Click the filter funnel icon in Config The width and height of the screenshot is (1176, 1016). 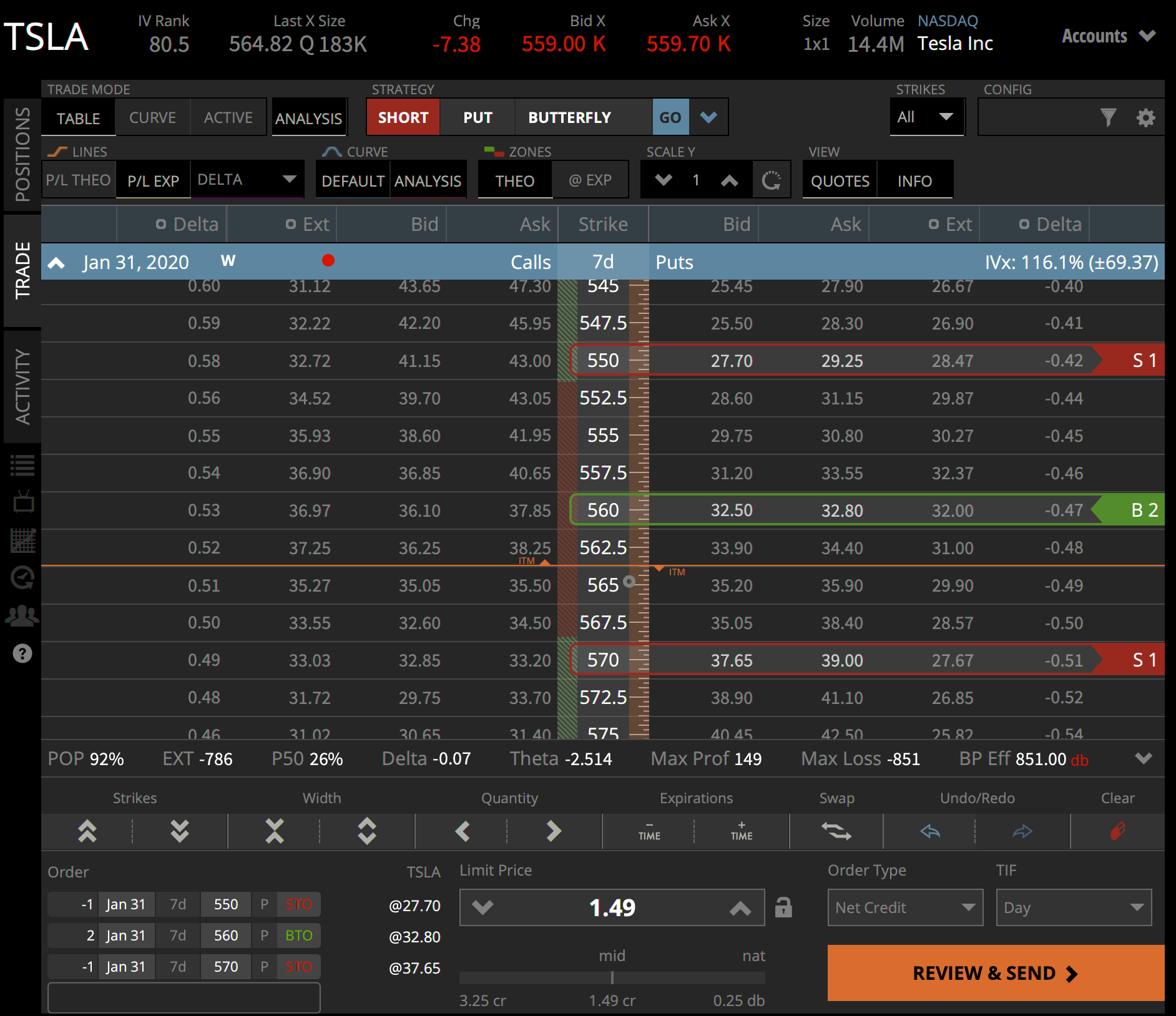click(x=1108, y=117)
